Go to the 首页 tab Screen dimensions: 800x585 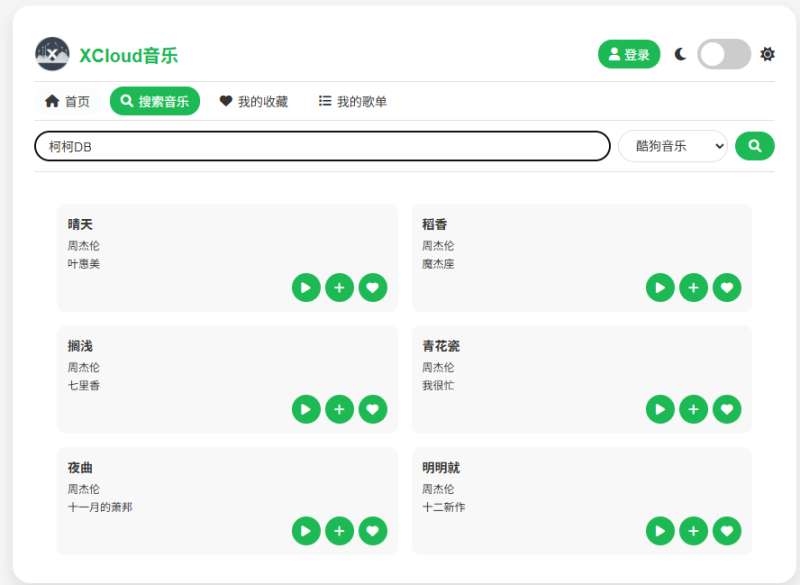point(67,101)
